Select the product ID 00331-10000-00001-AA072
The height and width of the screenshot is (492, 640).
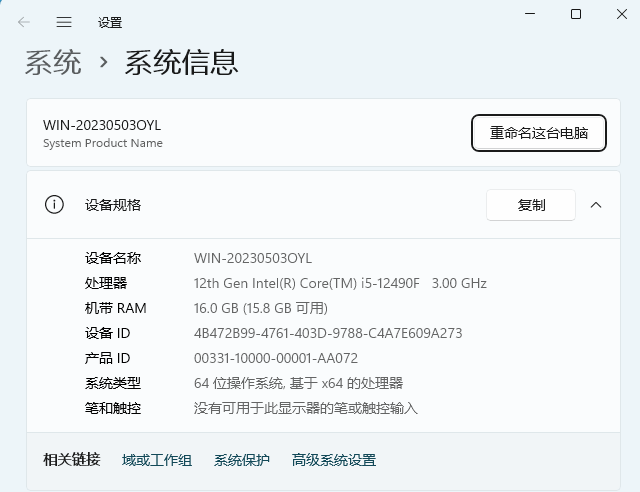(x=276, y=358)
